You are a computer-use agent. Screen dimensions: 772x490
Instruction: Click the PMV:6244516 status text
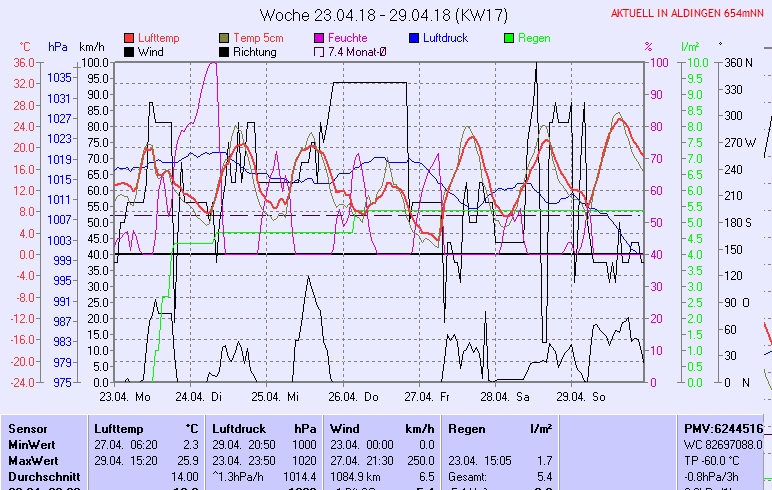point(723,428)
